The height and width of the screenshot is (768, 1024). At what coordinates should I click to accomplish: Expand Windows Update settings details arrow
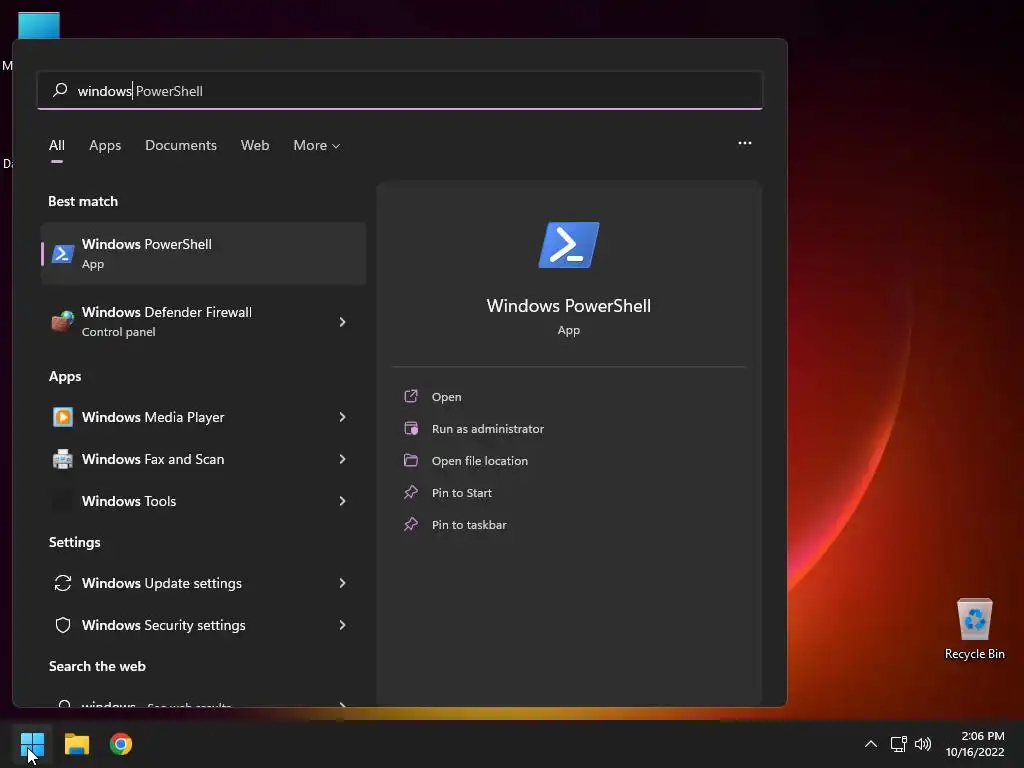coord(342,583)
